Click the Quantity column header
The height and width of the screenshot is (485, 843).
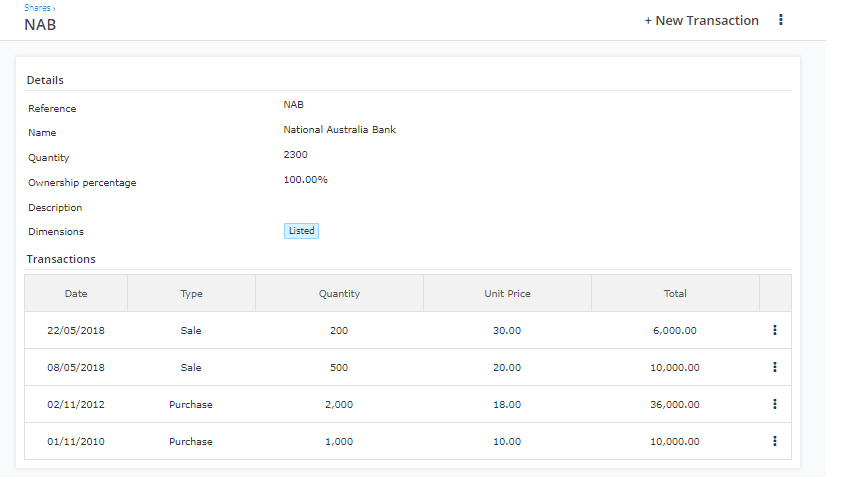pos(339,294)
